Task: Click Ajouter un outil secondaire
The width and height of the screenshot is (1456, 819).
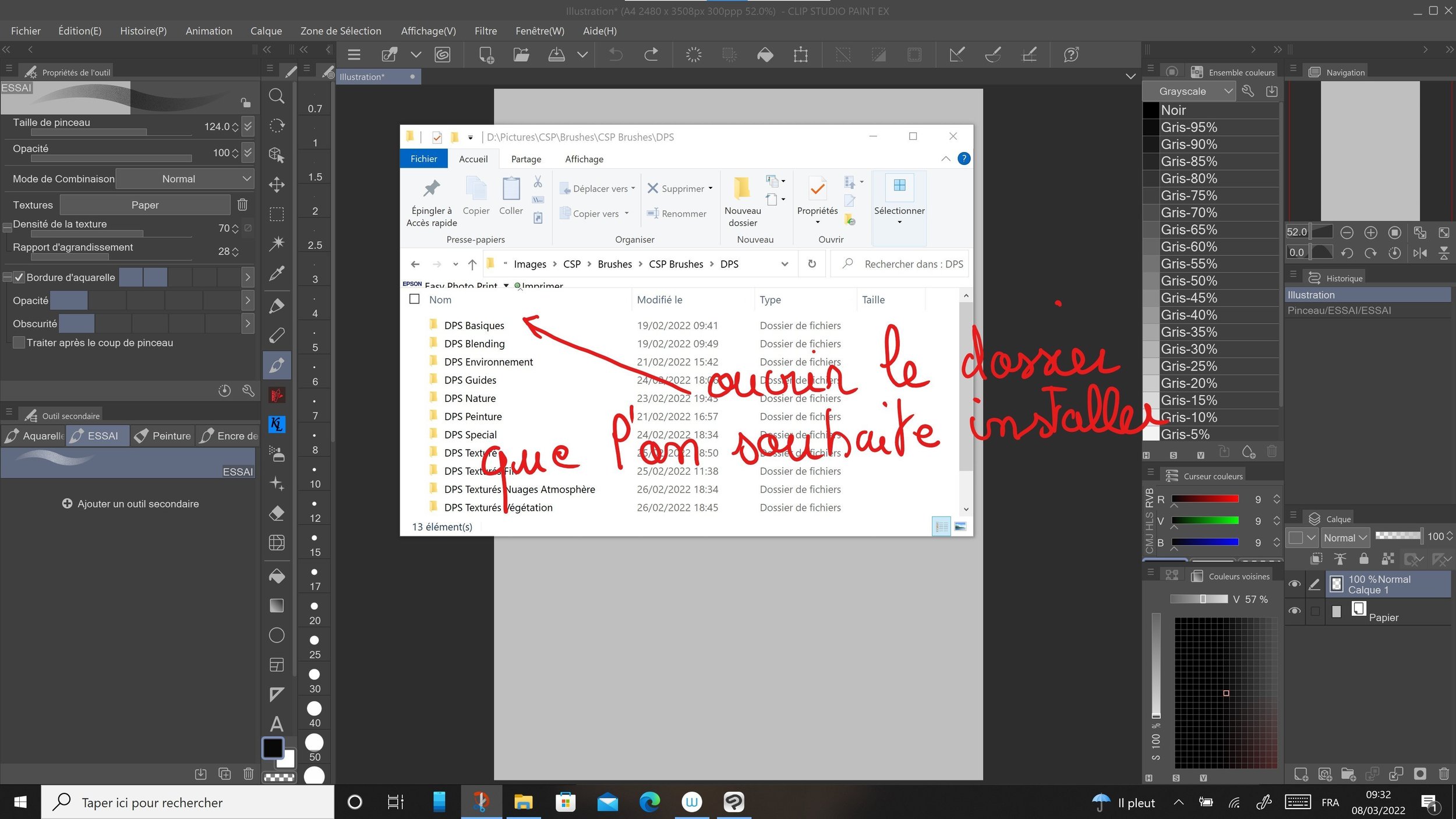Action: coord(130,504)
